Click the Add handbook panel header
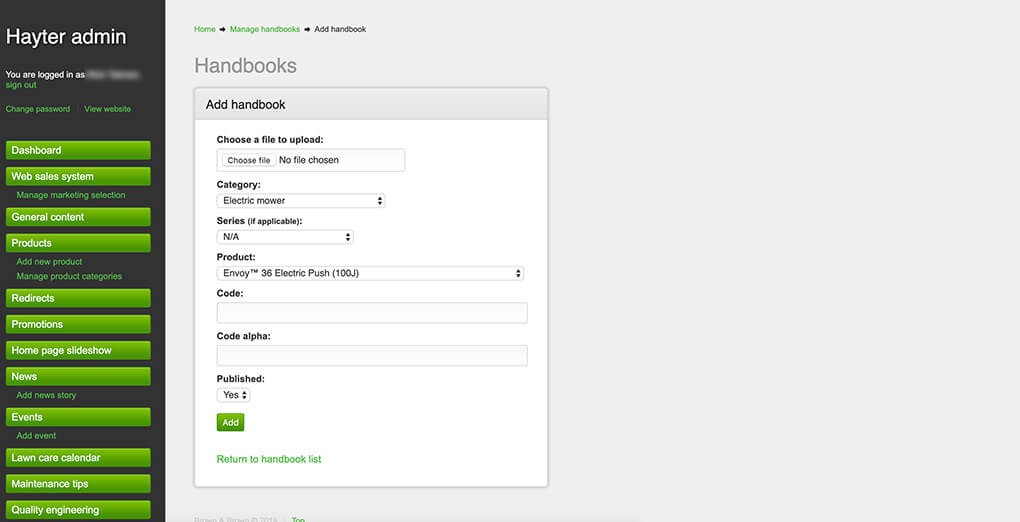This screenshot has height=522, width=1020. coord(371,105)
